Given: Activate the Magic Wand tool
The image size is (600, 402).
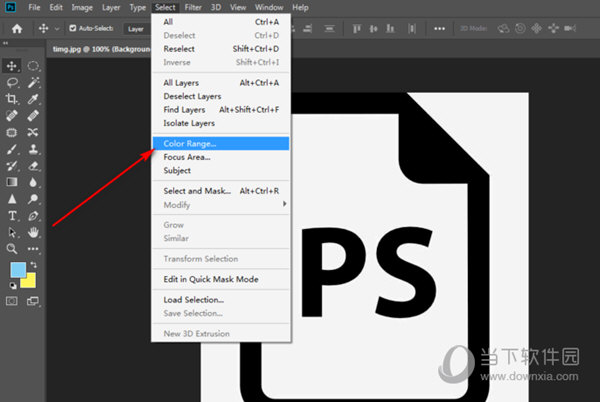Looking at the screenshot, I should 33,82.
